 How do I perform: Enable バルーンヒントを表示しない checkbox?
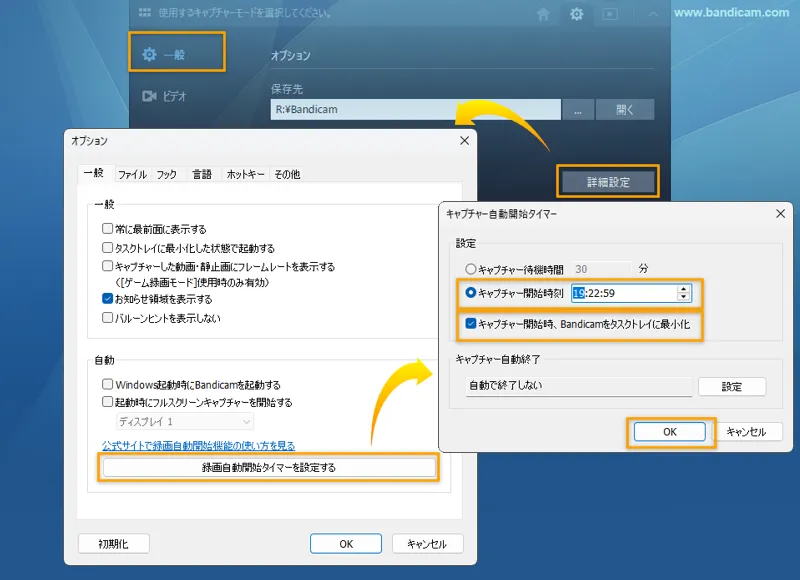(107, 318)
